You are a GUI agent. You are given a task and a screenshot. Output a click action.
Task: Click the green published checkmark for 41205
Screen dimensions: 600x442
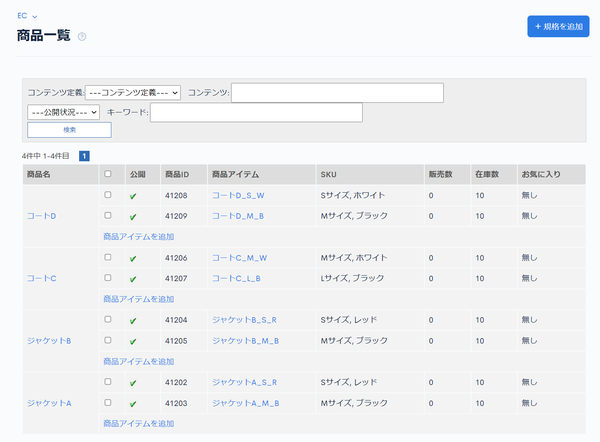[x=133, y=341]
